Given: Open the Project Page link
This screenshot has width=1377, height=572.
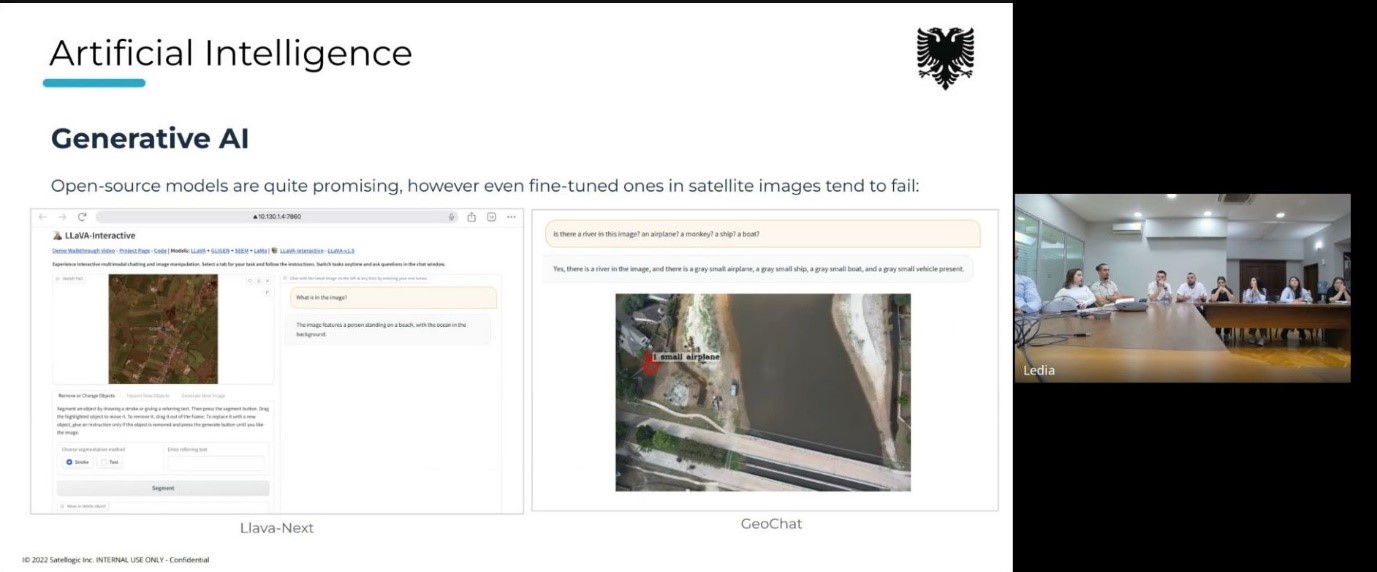Looking at the screenshot, I should [x=132, y=250].
